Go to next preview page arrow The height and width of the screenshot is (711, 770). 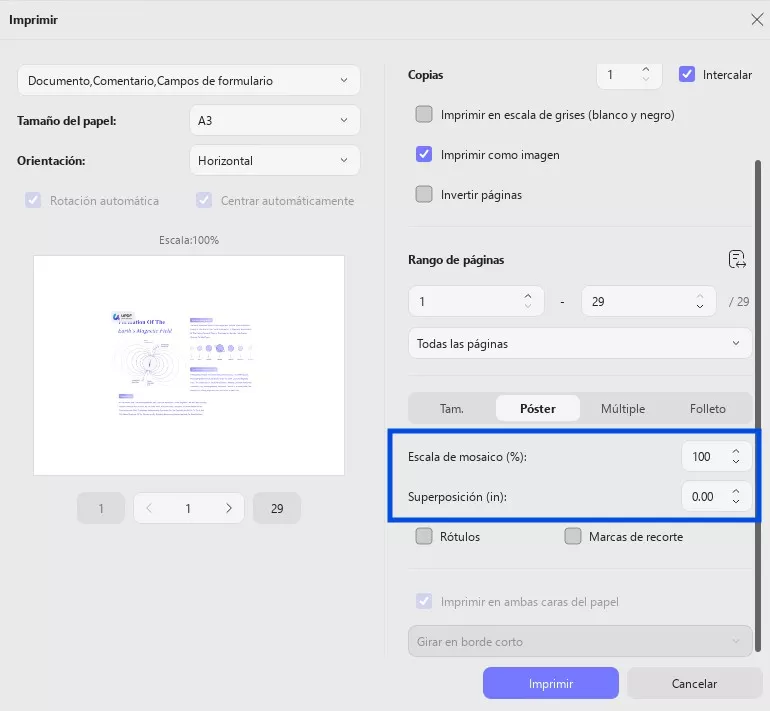pyautogui.click(x=229, y=508)
